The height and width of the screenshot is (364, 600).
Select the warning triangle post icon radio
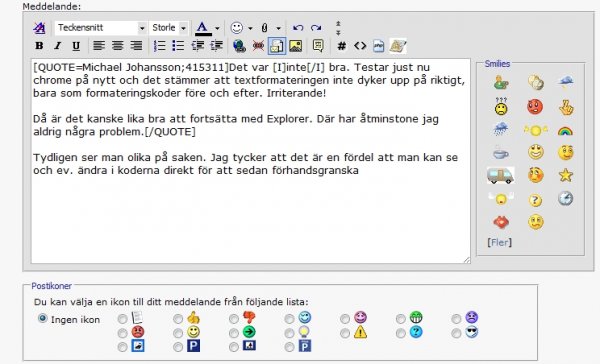(345, 333)
